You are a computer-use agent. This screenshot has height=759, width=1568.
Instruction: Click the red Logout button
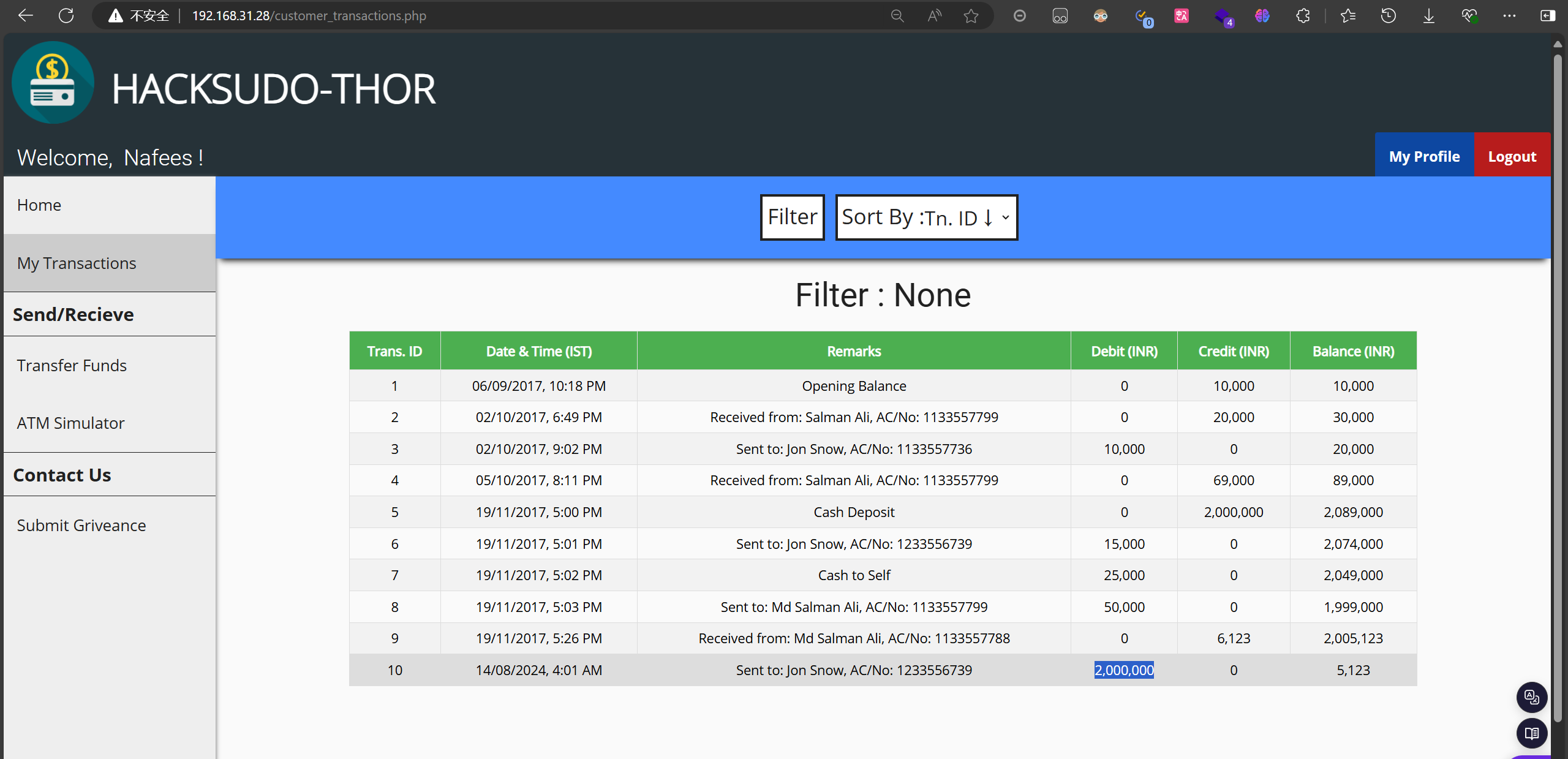pos(1512,156)
